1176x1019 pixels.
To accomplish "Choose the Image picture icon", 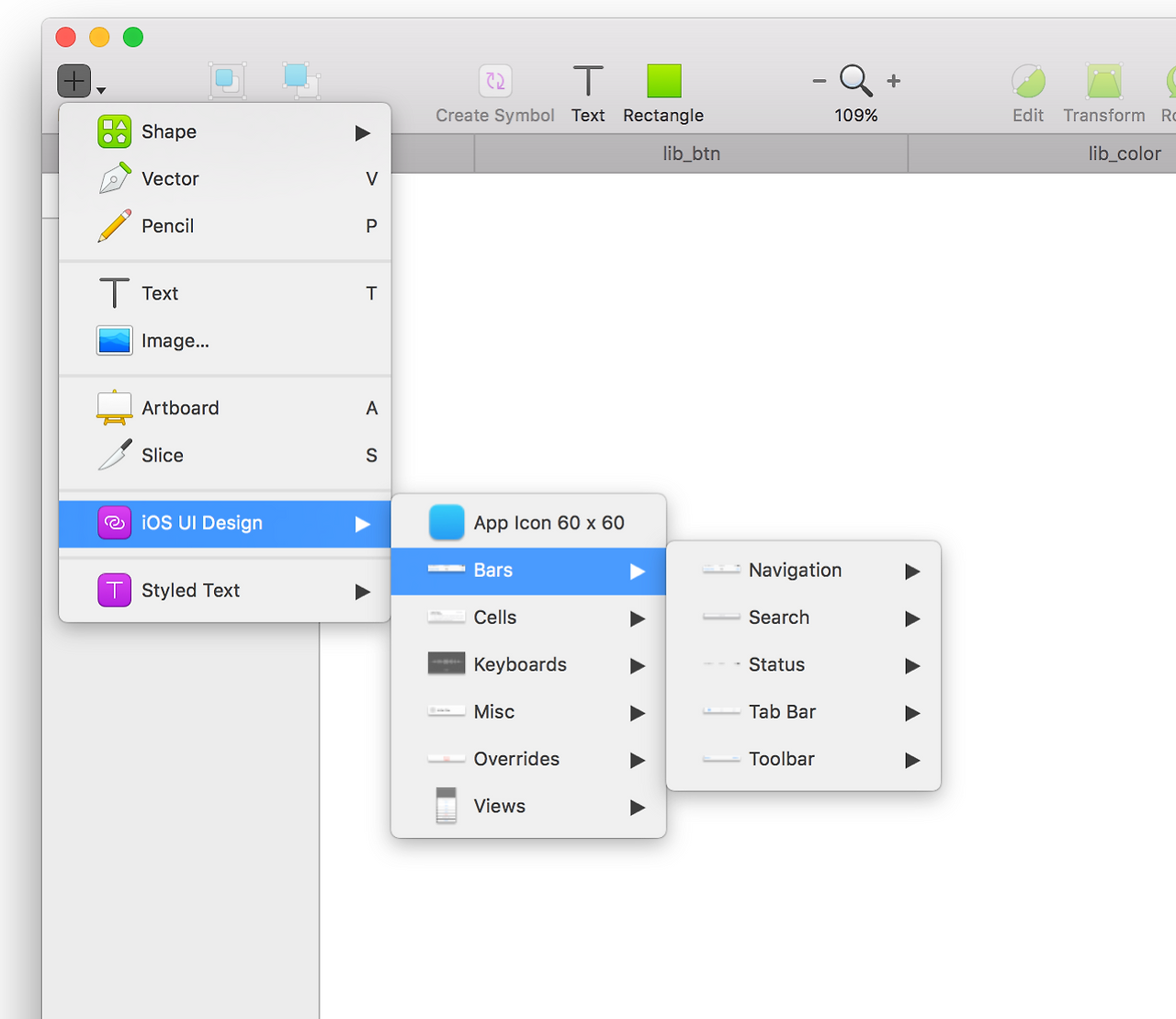I will 115,341.
